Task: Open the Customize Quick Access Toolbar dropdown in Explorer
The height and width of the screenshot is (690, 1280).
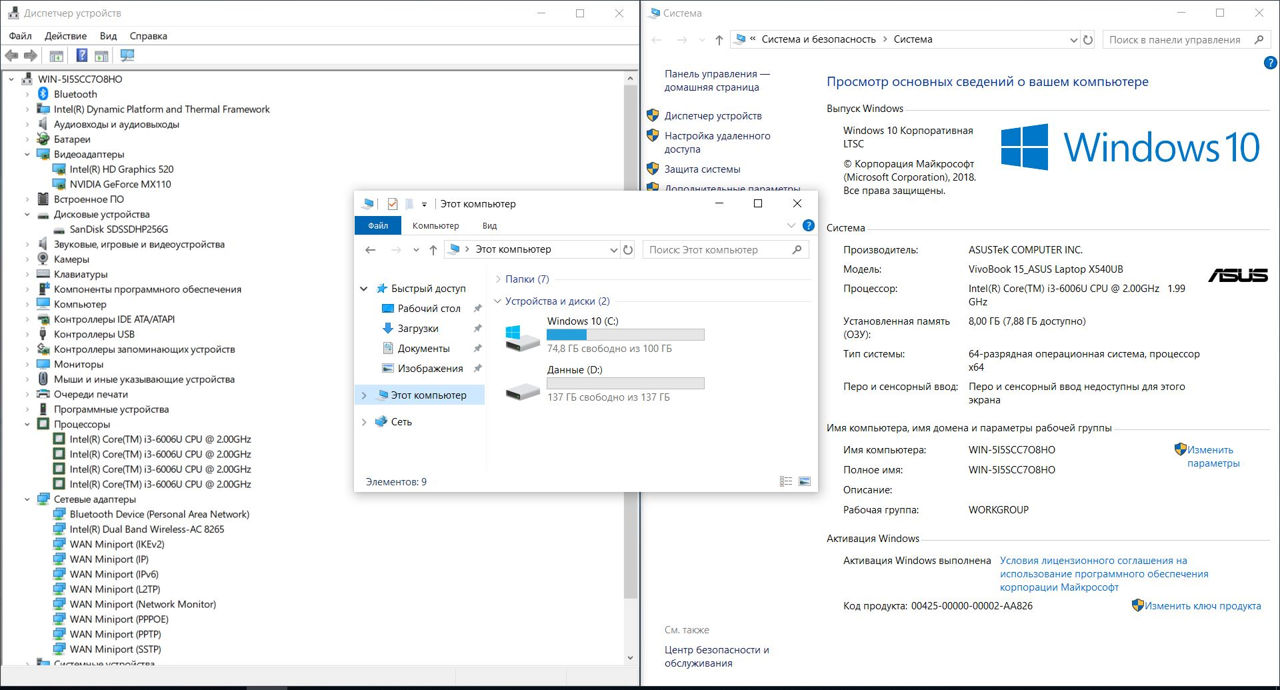Action: click(x=424, y=204)
